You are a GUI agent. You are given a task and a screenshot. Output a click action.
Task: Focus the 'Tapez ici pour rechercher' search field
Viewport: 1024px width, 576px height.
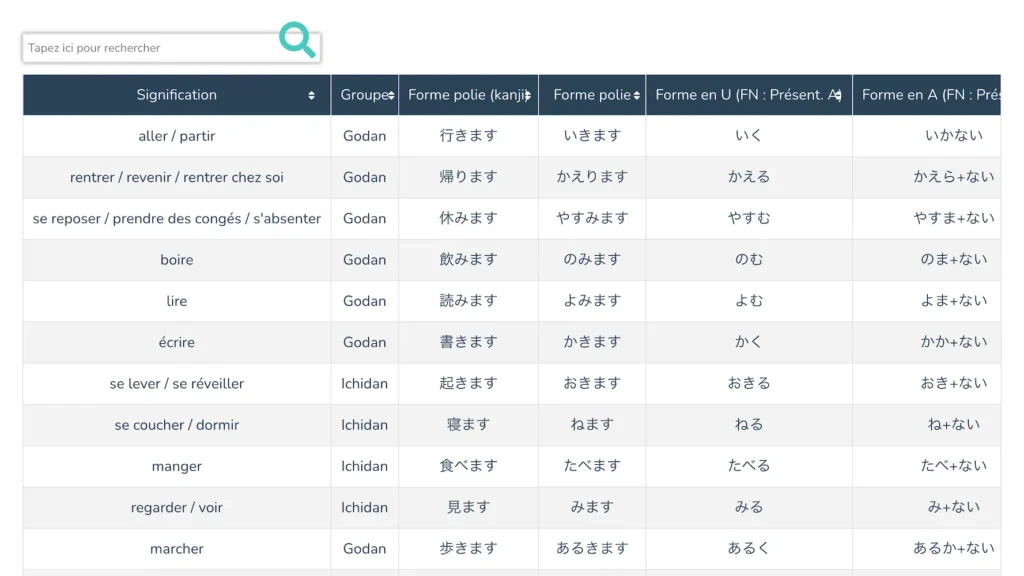point(150,48)
